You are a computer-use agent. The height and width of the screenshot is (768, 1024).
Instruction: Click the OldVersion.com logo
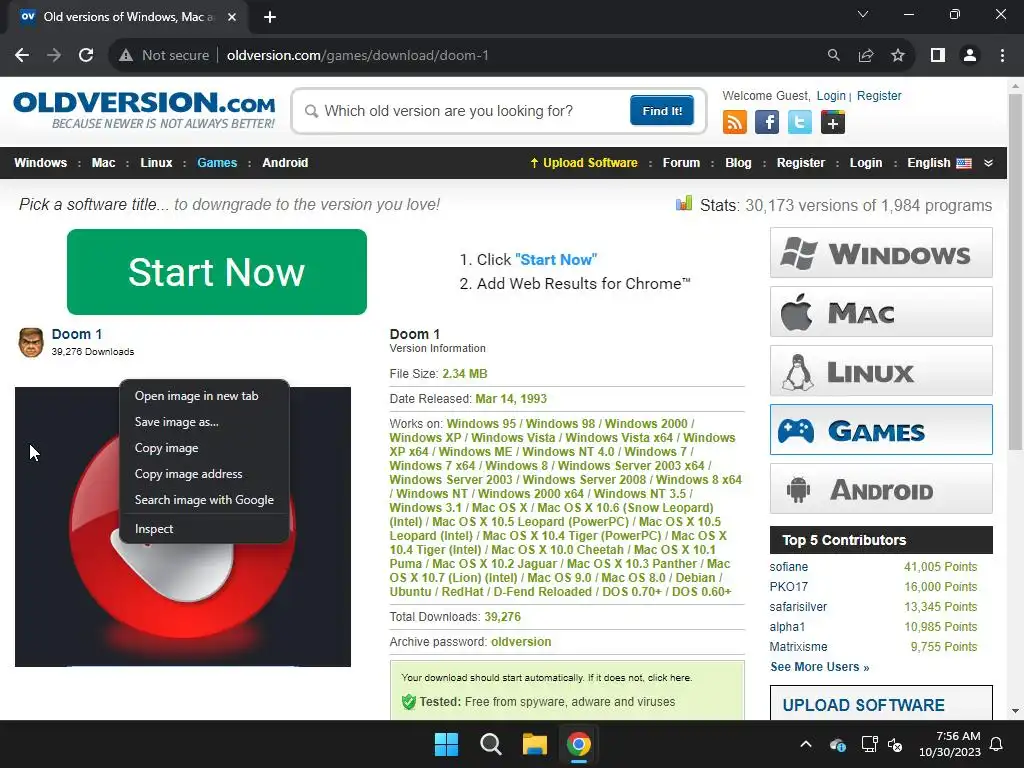click(x=144, y=110)
